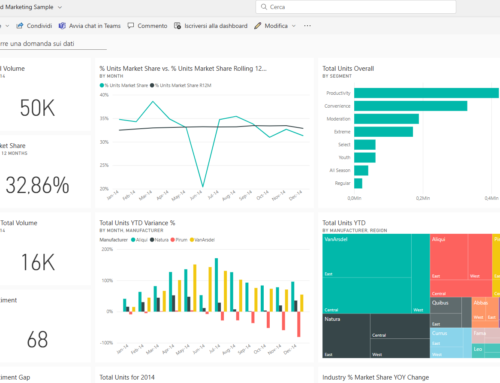Select the VanArsdel legend marker

coord(192,240)
